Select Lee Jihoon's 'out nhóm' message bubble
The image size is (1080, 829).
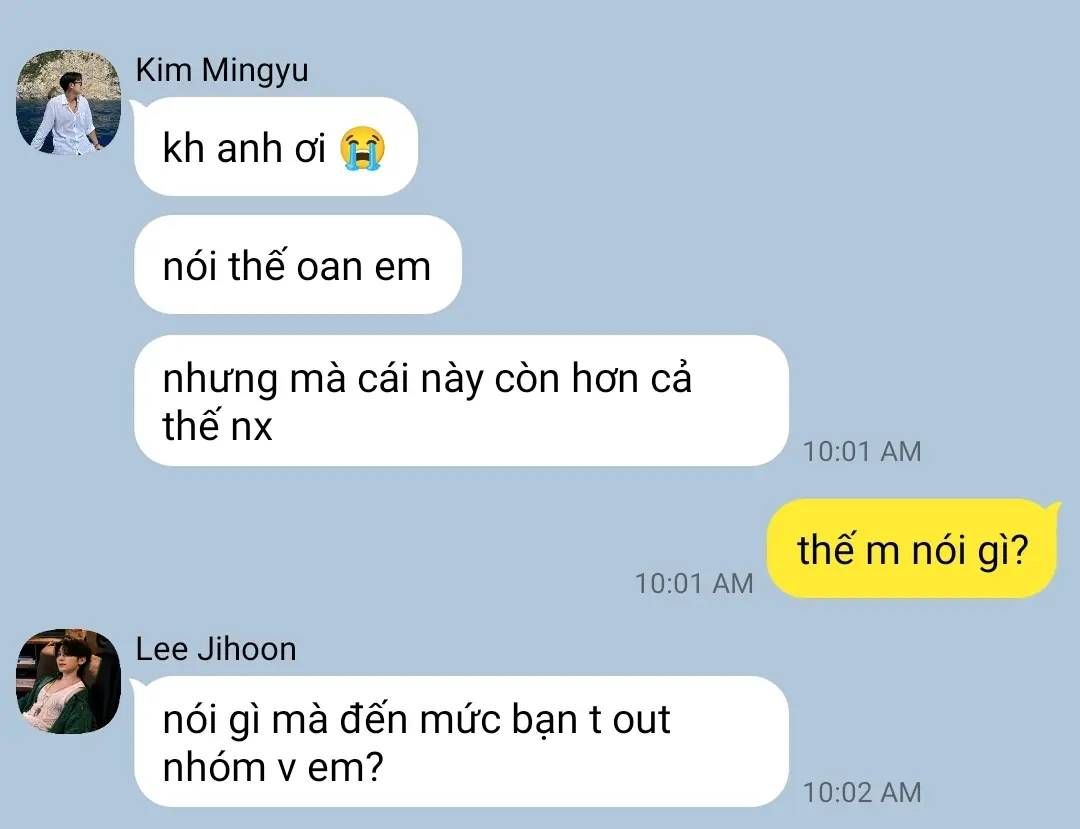click(461, 742)
